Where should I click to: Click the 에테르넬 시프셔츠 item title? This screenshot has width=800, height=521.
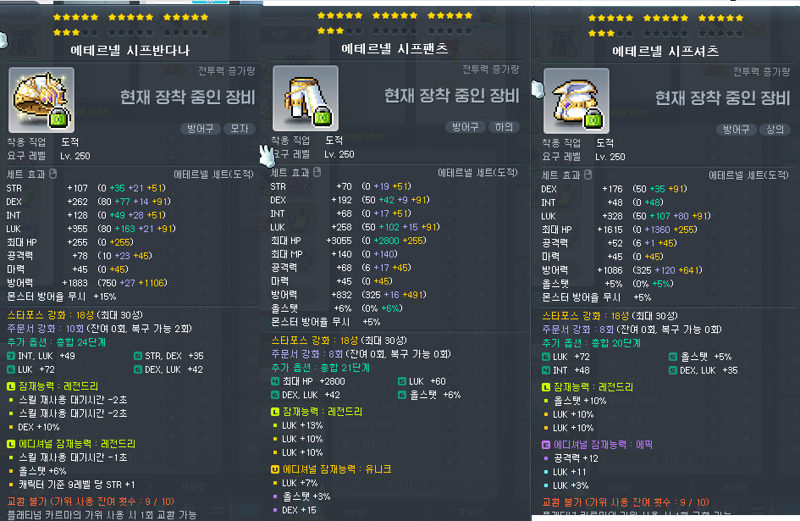pos(665,51)
